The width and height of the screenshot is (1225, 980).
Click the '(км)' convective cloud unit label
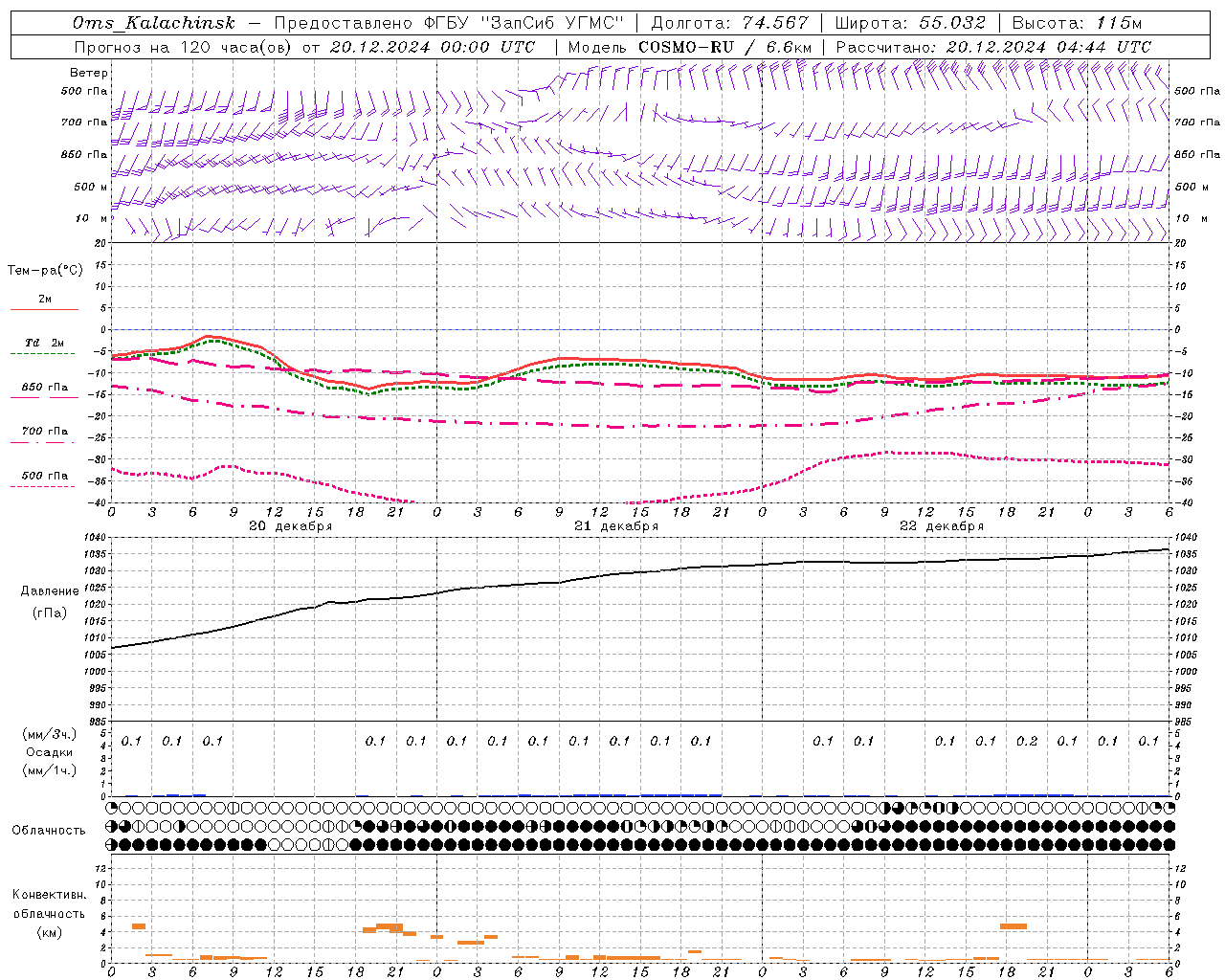pos(49,932)
